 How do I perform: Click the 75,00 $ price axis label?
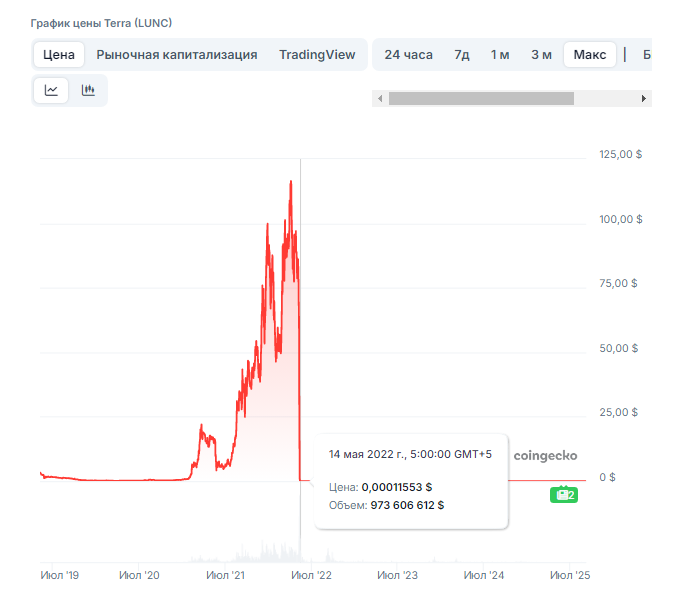tap(618, 283)
